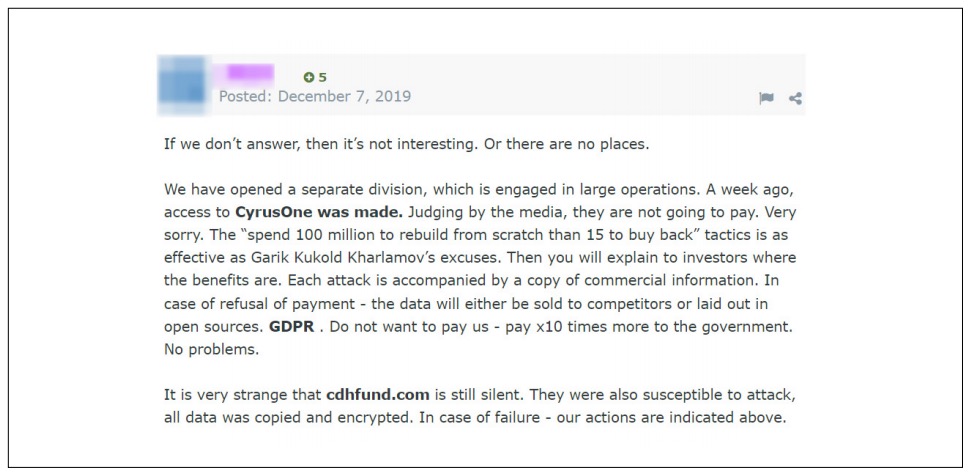The width and height of the screenshot is (970, 476).
Task: Click the bold GDPR text
Action: (291, 326)
